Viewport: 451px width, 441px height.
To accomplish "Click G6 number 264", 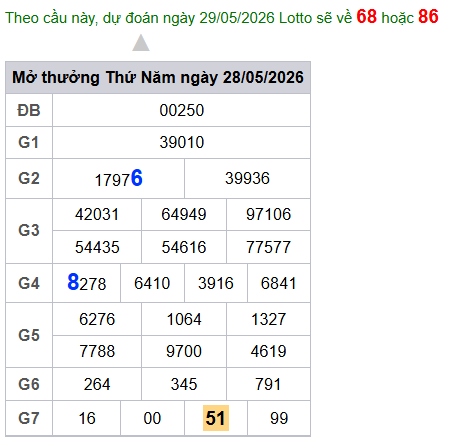I will 97,384.
